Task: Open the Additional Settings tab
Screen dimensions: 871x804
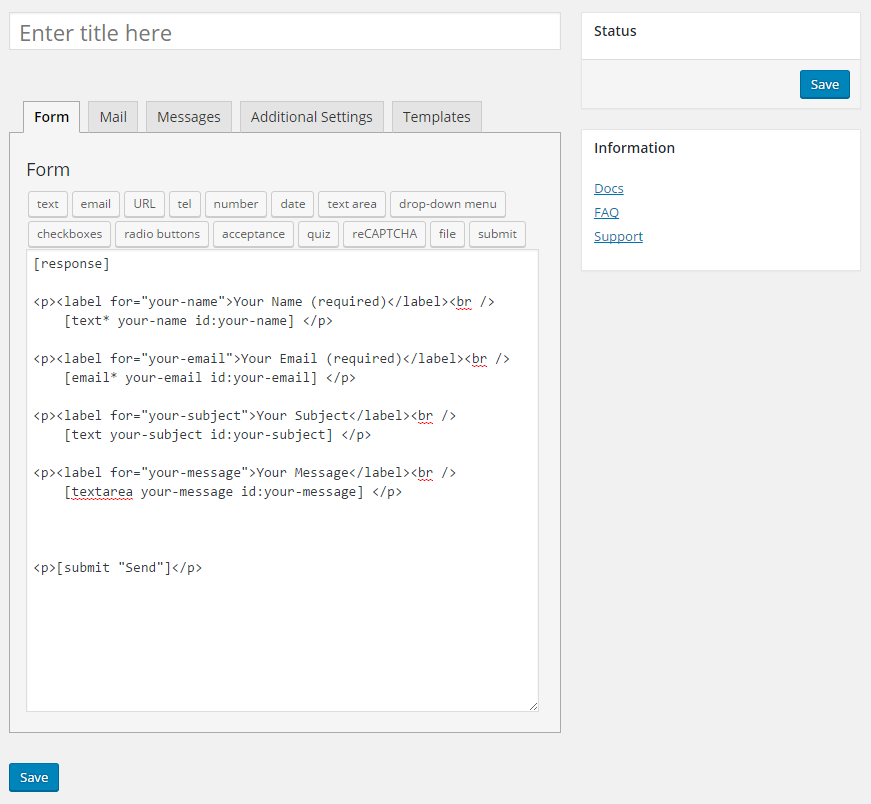Action: pos(312,117)
